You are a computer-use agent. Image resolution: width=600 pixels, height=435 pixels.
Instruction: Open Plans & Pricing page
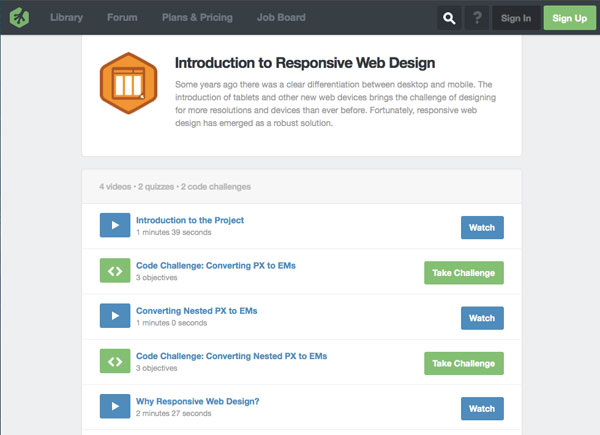pos(197,18)
